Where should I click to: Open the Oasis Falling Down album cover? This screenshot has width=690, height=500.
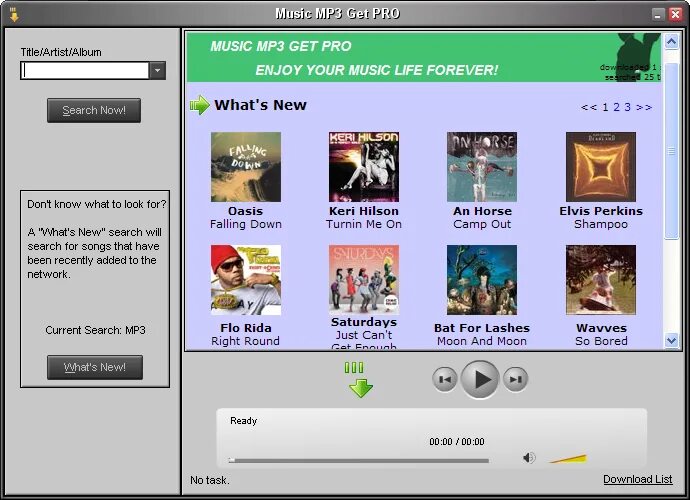tap(246, 167)
